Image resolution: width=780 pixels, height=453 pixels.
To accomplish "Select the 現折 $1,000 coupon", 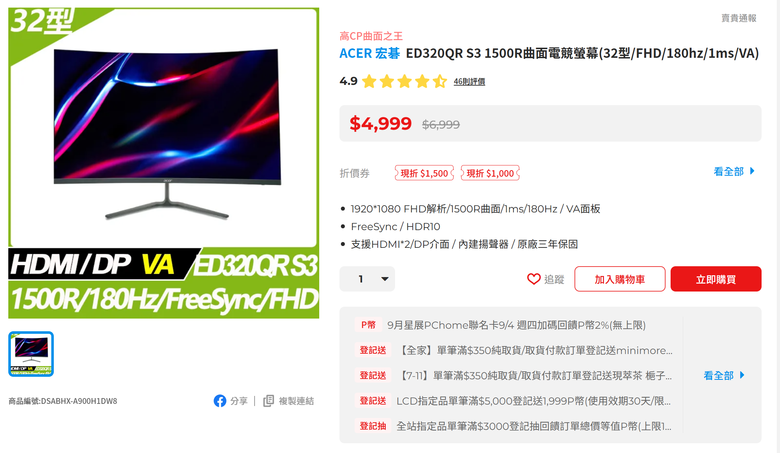I will pos(490,173).
